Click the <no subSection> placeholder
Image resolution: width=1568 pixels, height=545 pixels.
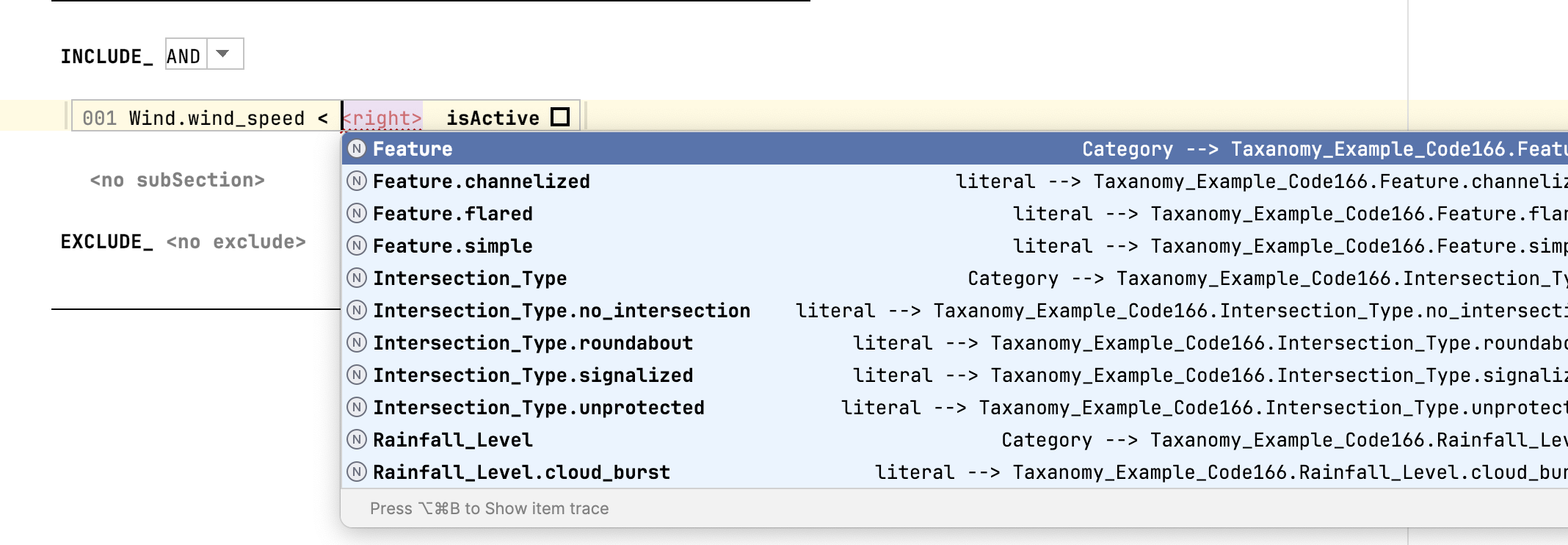click(177, 180)
